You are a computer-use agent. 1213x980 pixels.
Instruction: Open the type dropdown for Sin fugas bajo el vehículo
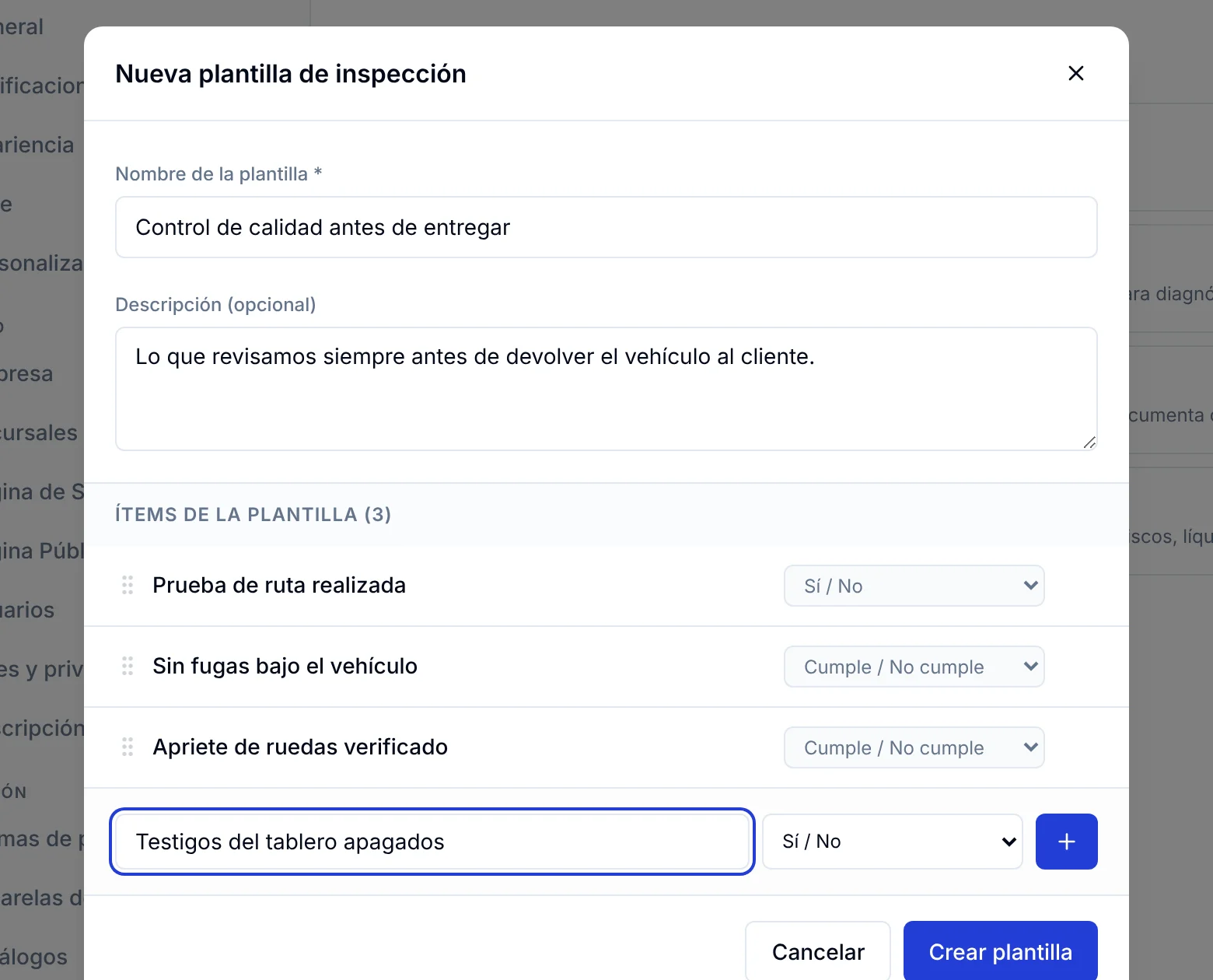tap(914, 667)
